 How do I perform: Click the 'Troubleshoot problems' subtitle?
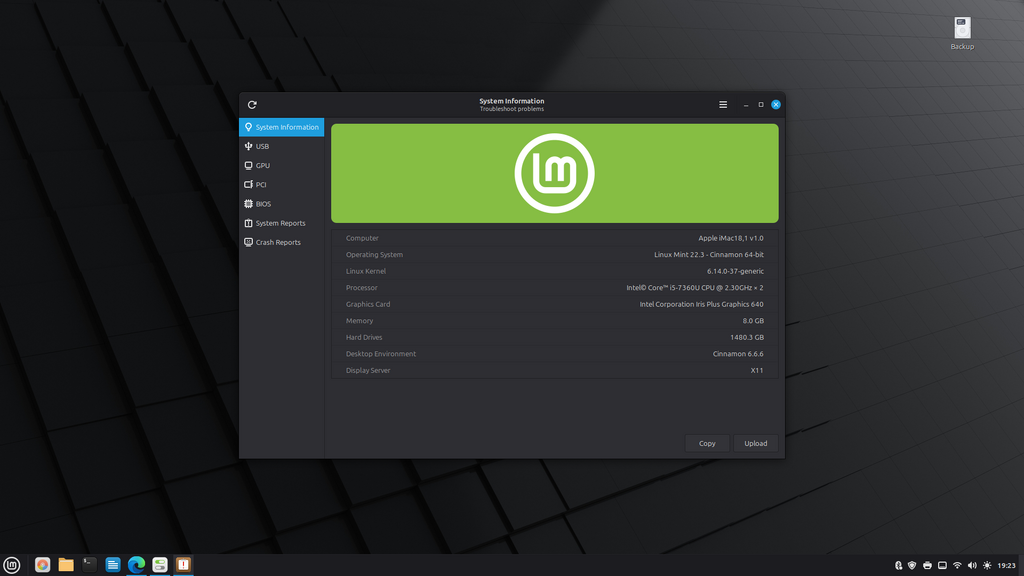512,109
